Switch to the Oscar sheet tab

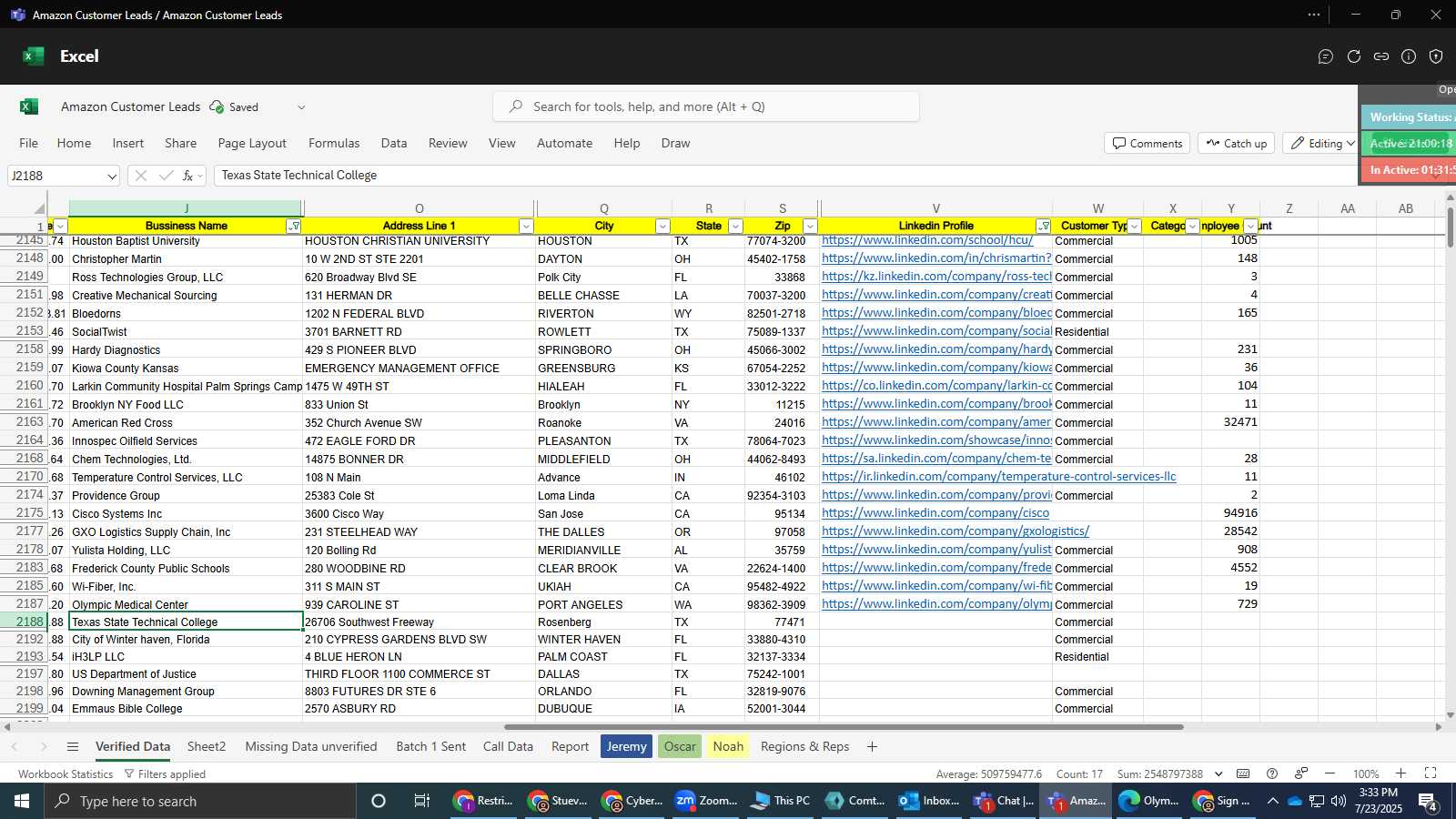point(680,746)
